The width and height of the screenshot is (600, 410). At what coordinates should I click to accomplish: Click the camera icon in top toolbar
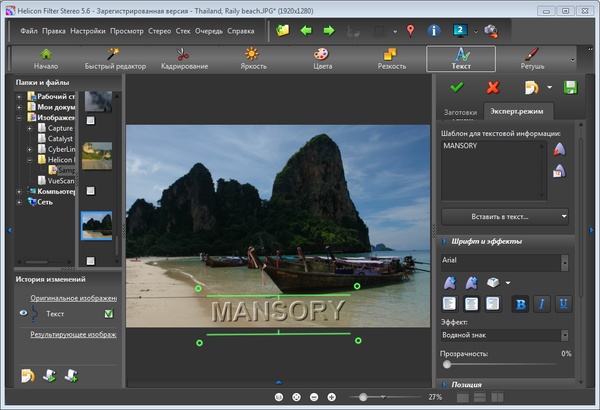point(491,31)
